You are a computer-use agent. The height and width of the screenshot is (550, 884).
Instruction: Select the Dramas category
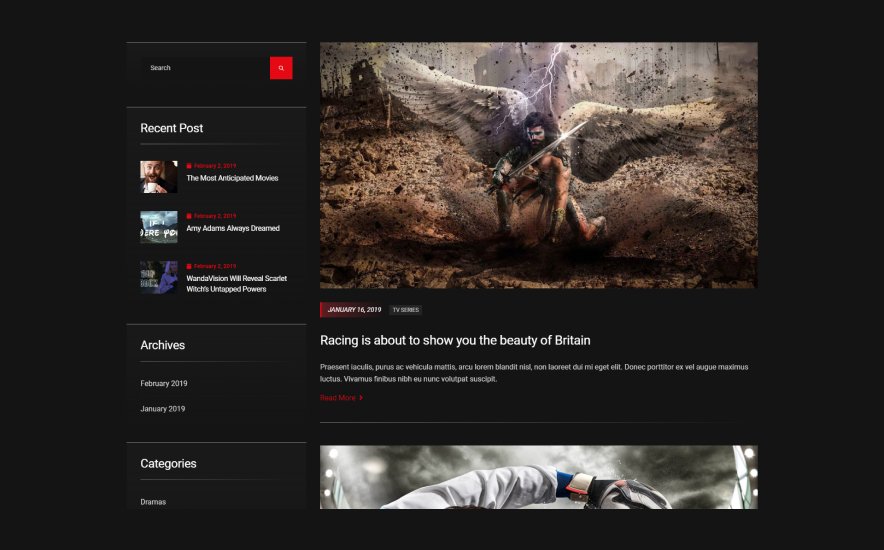click(153, 502)
